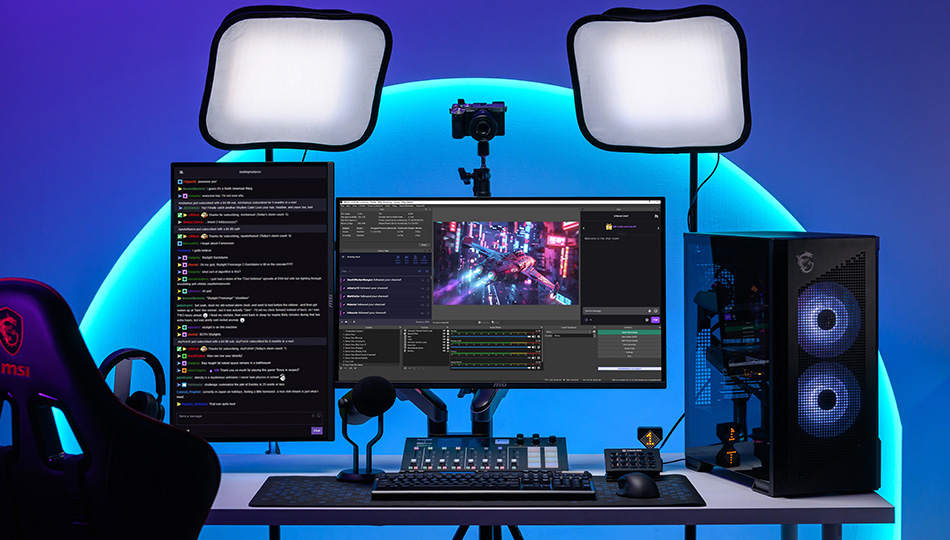Select the first scene in the Scenes list
The height and width of the screenshot is (540, 950).
354,331
